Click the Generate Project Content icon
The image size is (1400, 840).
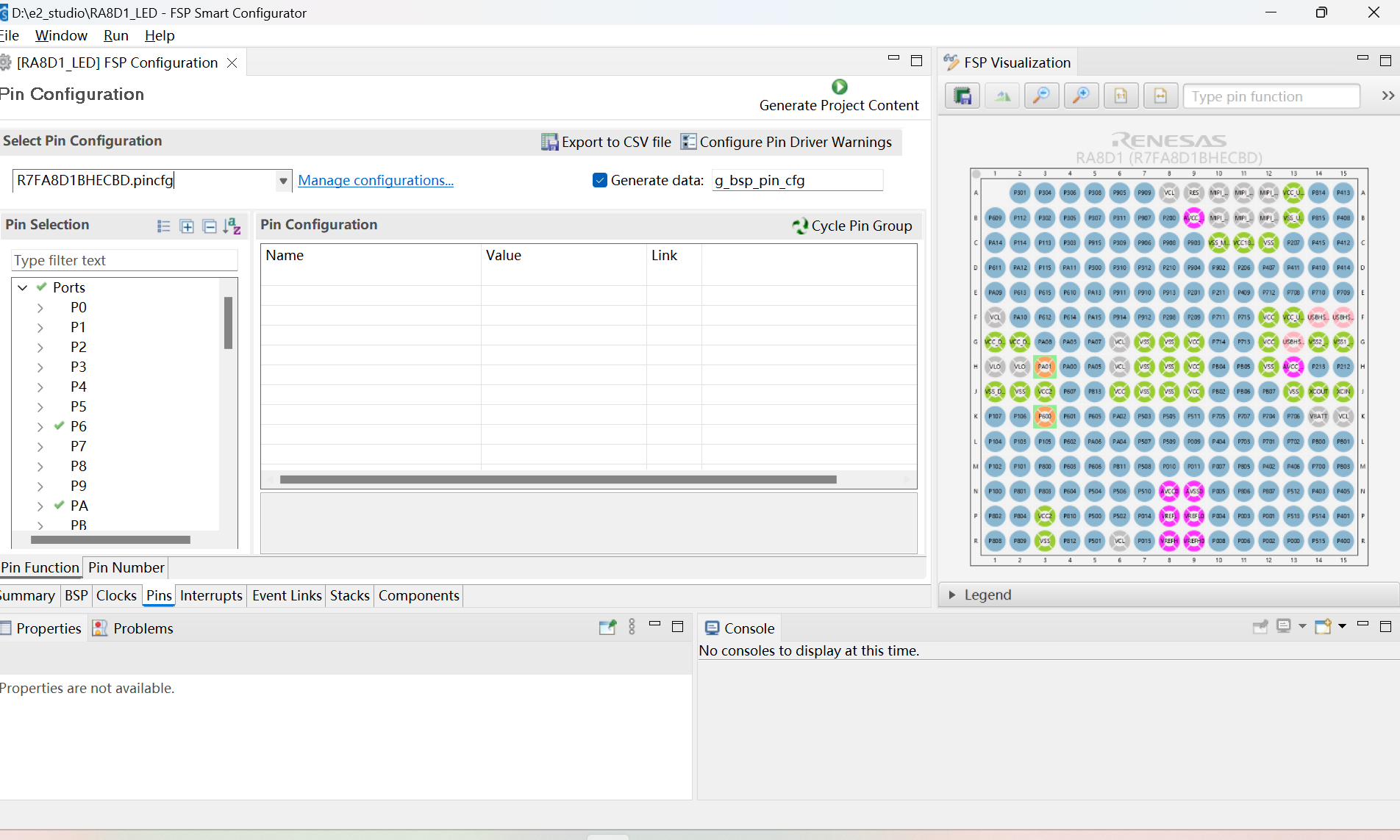tap(839, 87)
